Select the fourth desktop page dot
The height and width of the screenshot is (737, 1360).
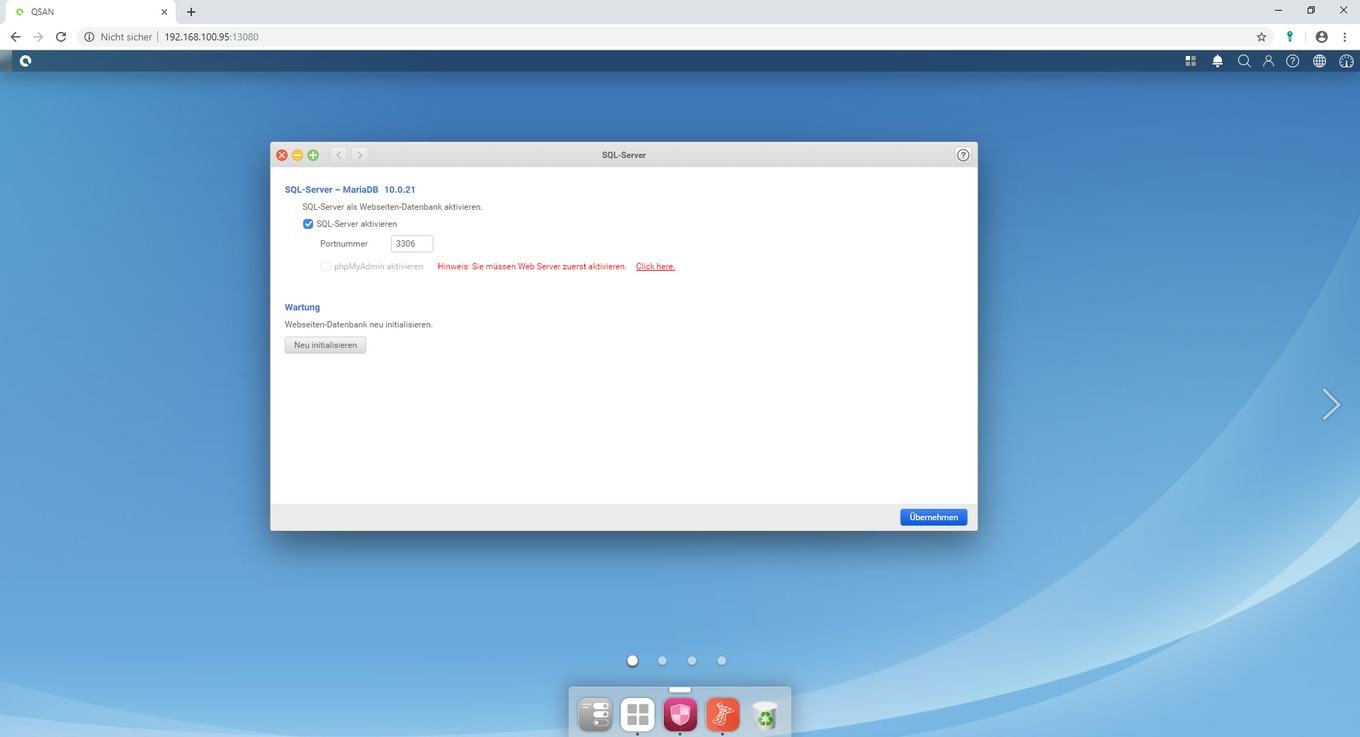click(x=722, y=660)
